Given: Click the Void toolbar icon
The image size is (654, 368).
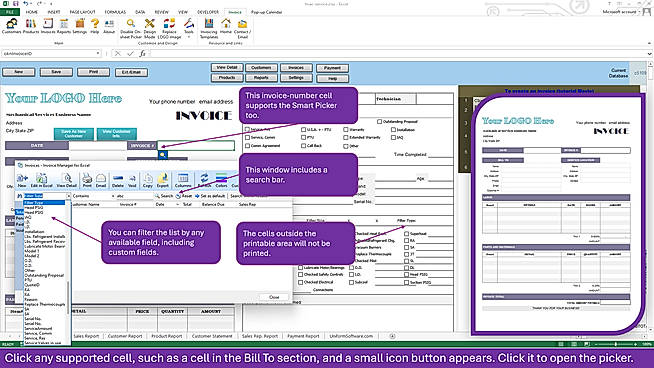Looking at the screenshot, I should tap(132, 180).
